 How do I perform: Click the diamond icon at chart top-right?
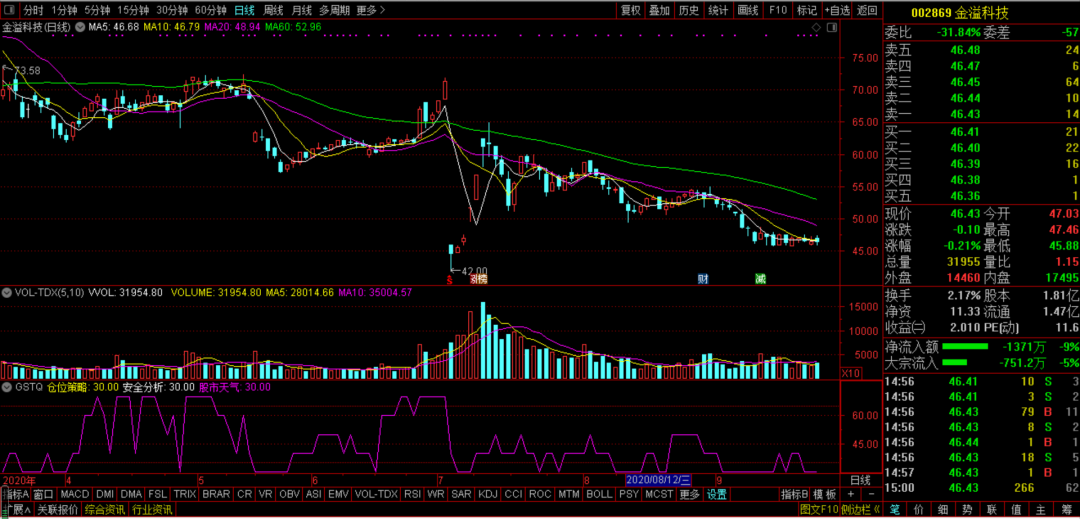coord(817,27)
